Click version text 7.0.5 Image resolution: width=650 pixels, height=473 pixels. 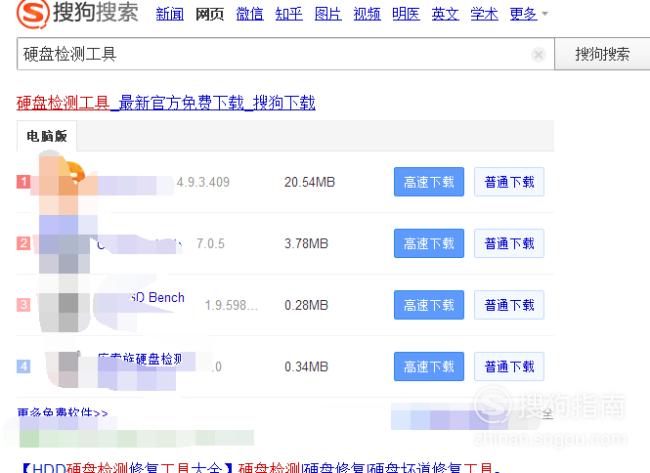(x=211, y=243)
